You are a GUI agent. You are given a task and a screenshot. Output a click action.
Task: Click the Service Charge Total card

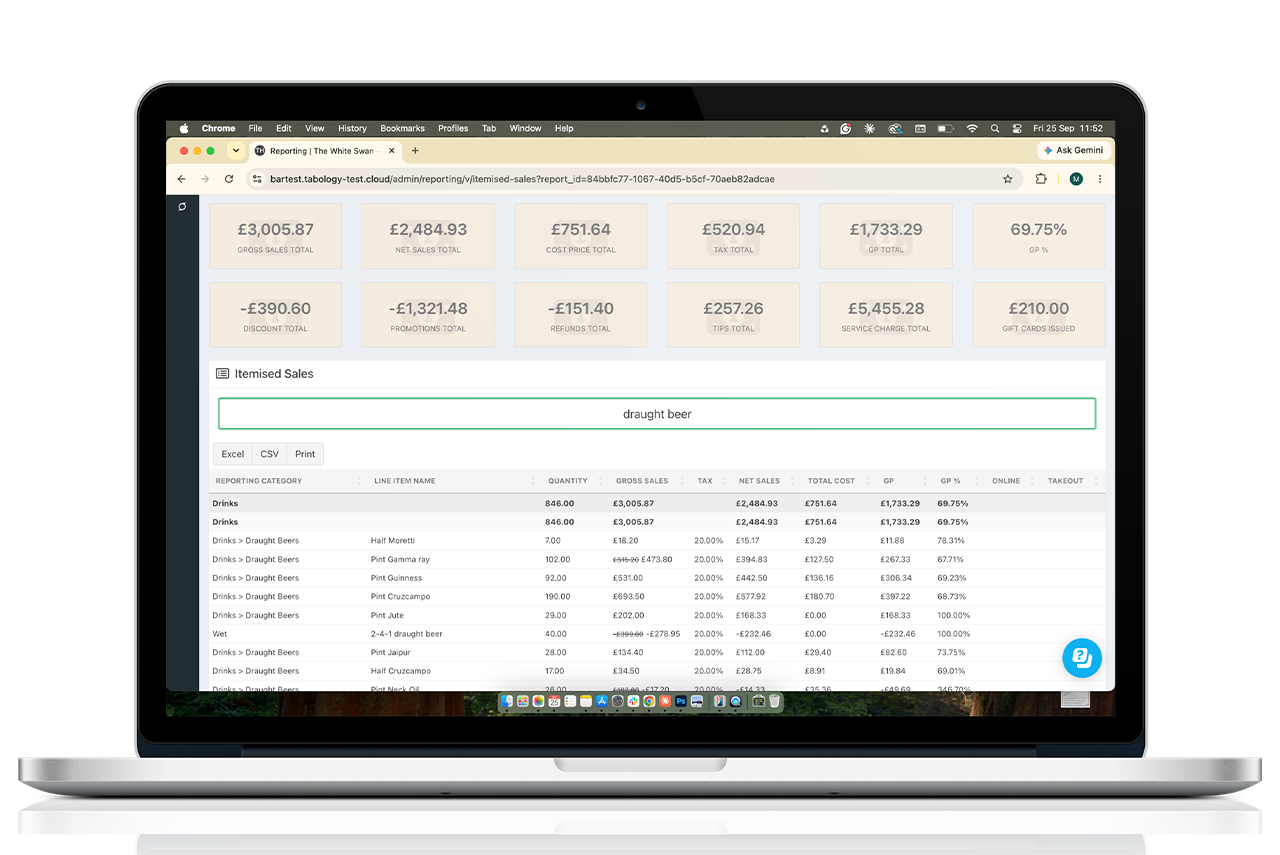(886, 315)
